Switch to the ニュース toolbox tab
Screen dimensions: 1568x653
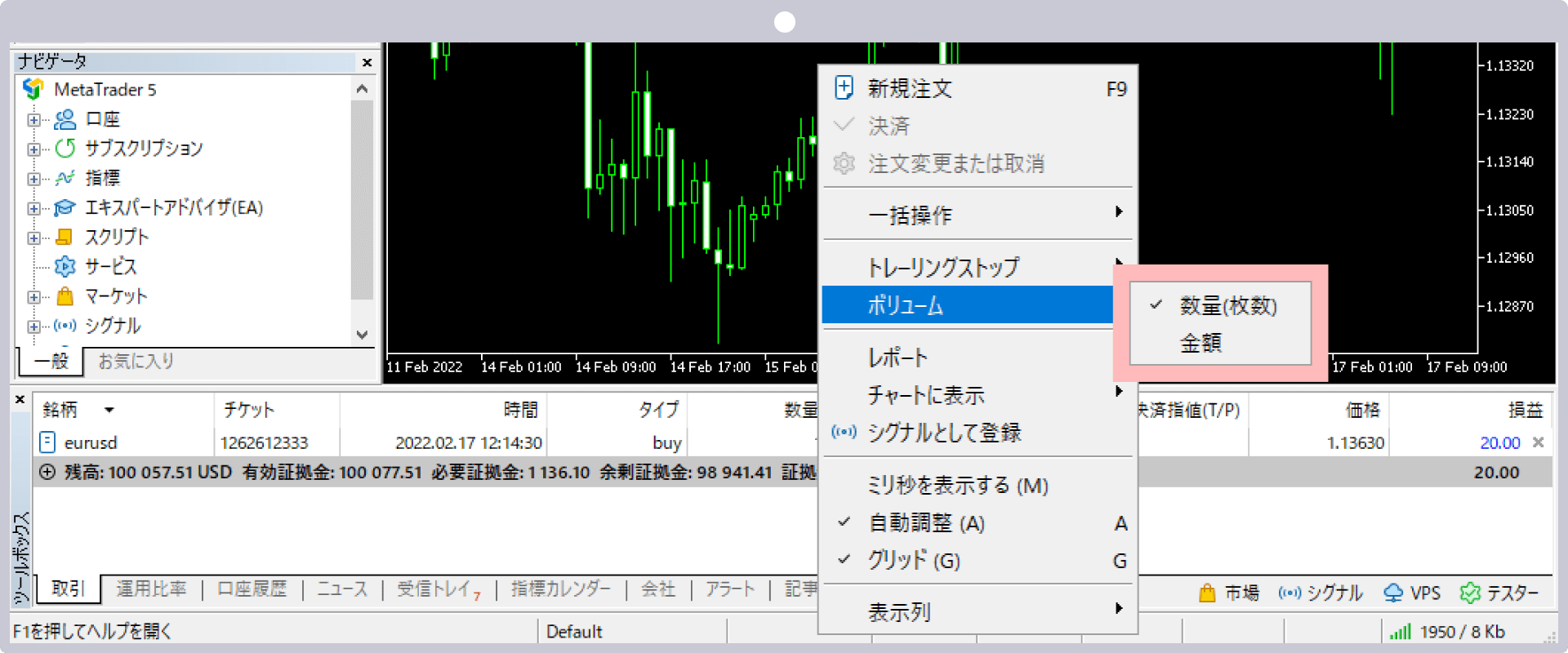click(x=341, y=589)
